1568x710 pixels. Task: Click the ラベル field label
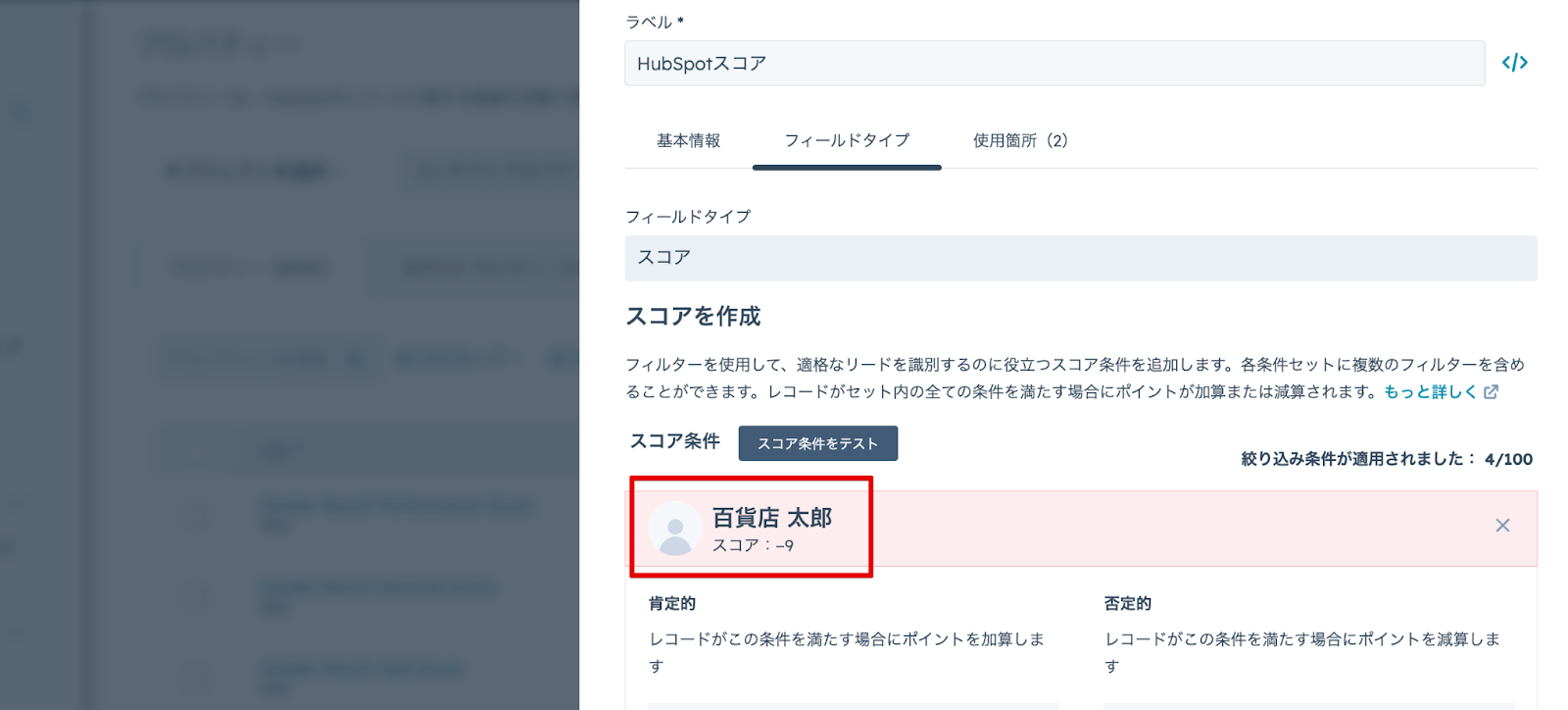click(x=655, y=22)
